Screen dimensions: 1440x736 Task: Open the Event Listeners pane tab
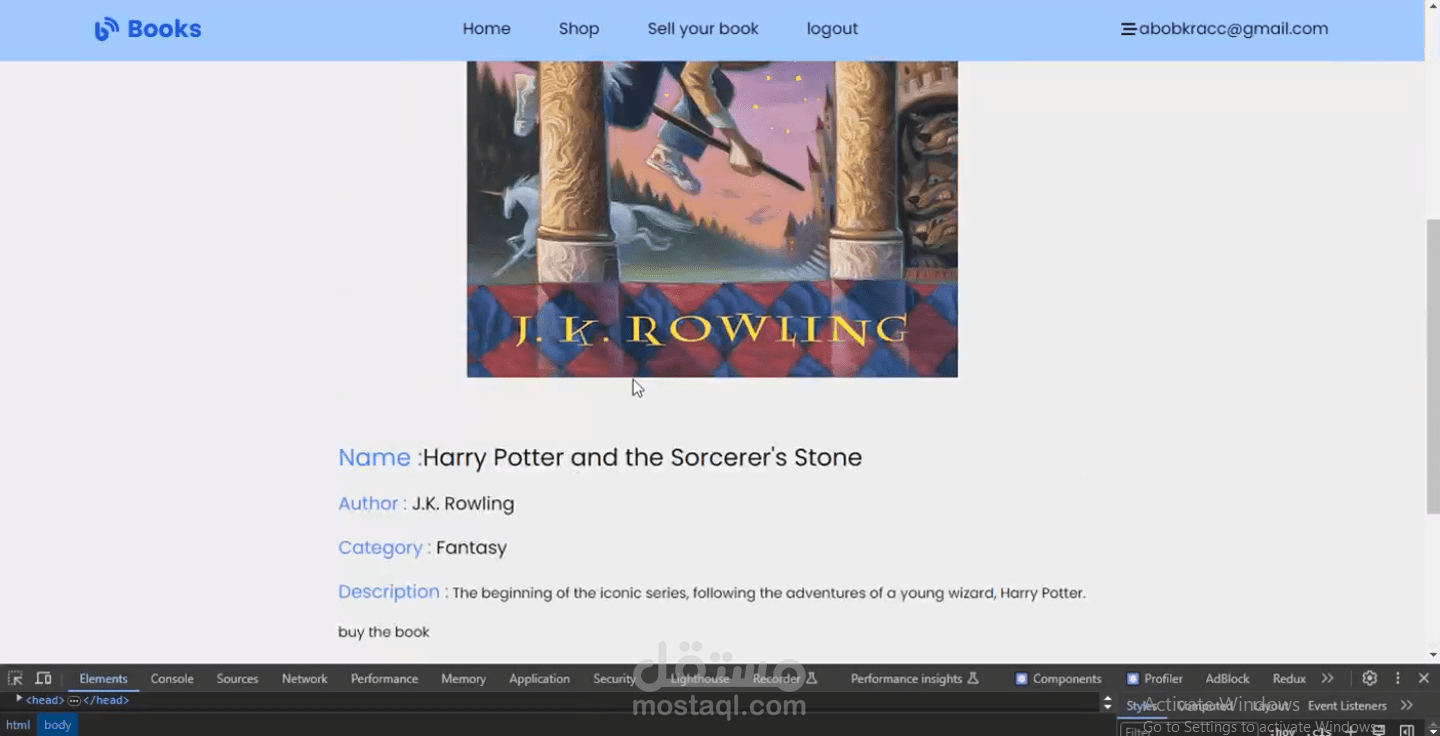point(1347,705)
